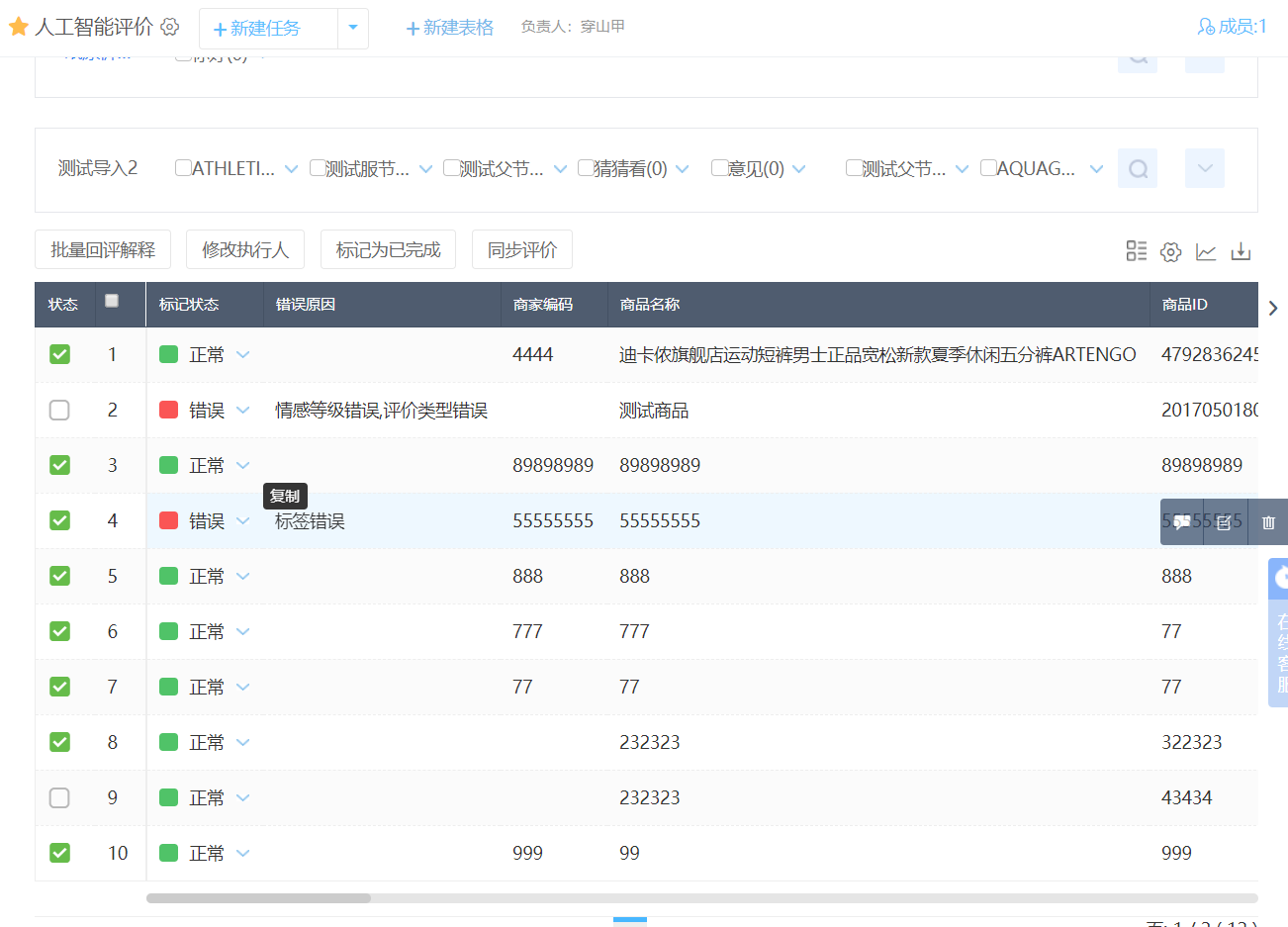The height and width of the screenshot is (927, 1288).
Task: Open the comment icon on row 4
Action: 1181,522
